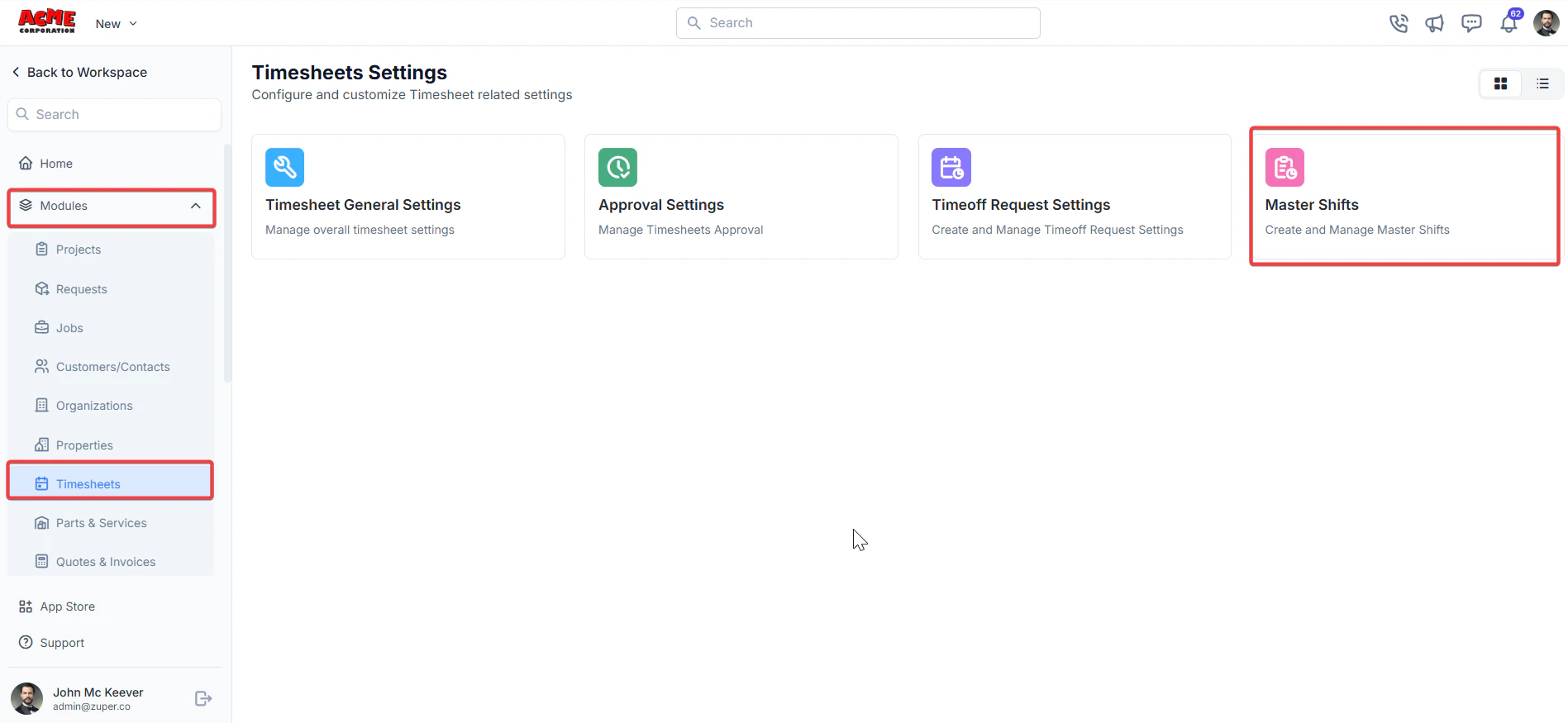
Task: Open the Requests module
Action: point(111,289)
